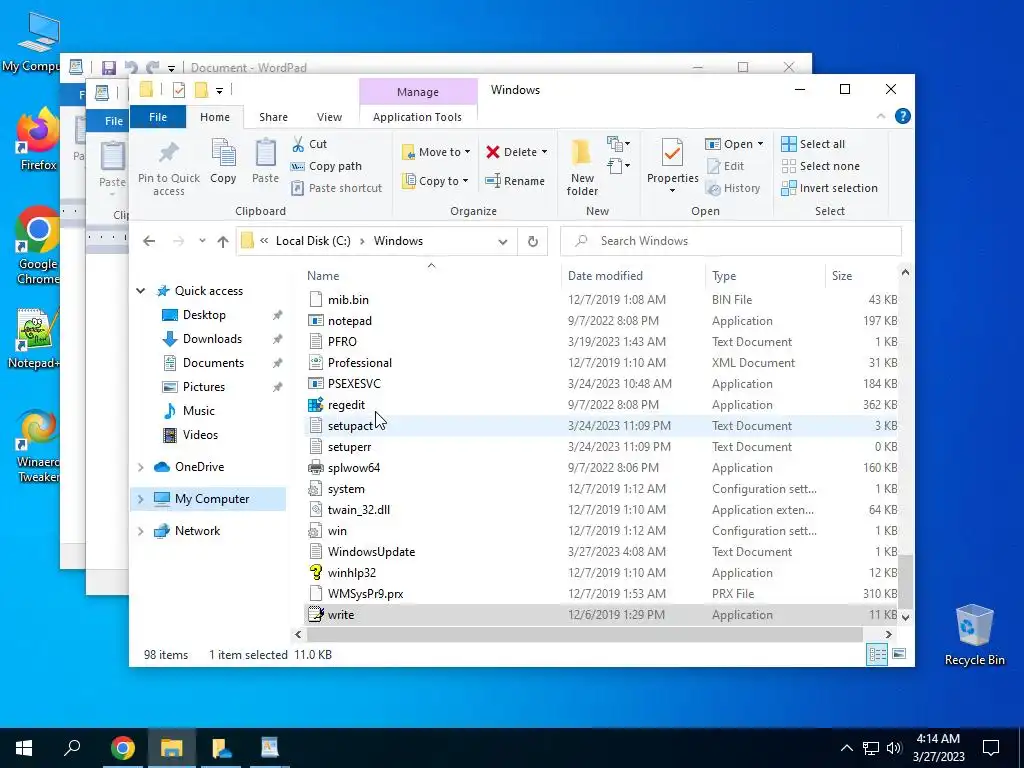
Task: Select the notepad application file
Action: (x=349, y=321)
